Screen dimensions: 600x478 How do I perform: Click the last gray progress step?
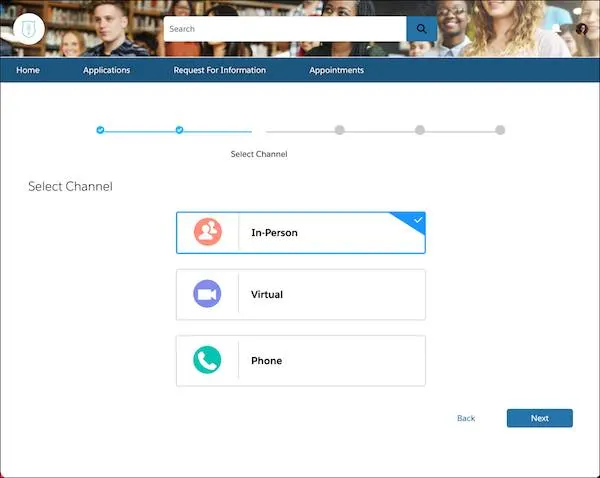(500, 130)
